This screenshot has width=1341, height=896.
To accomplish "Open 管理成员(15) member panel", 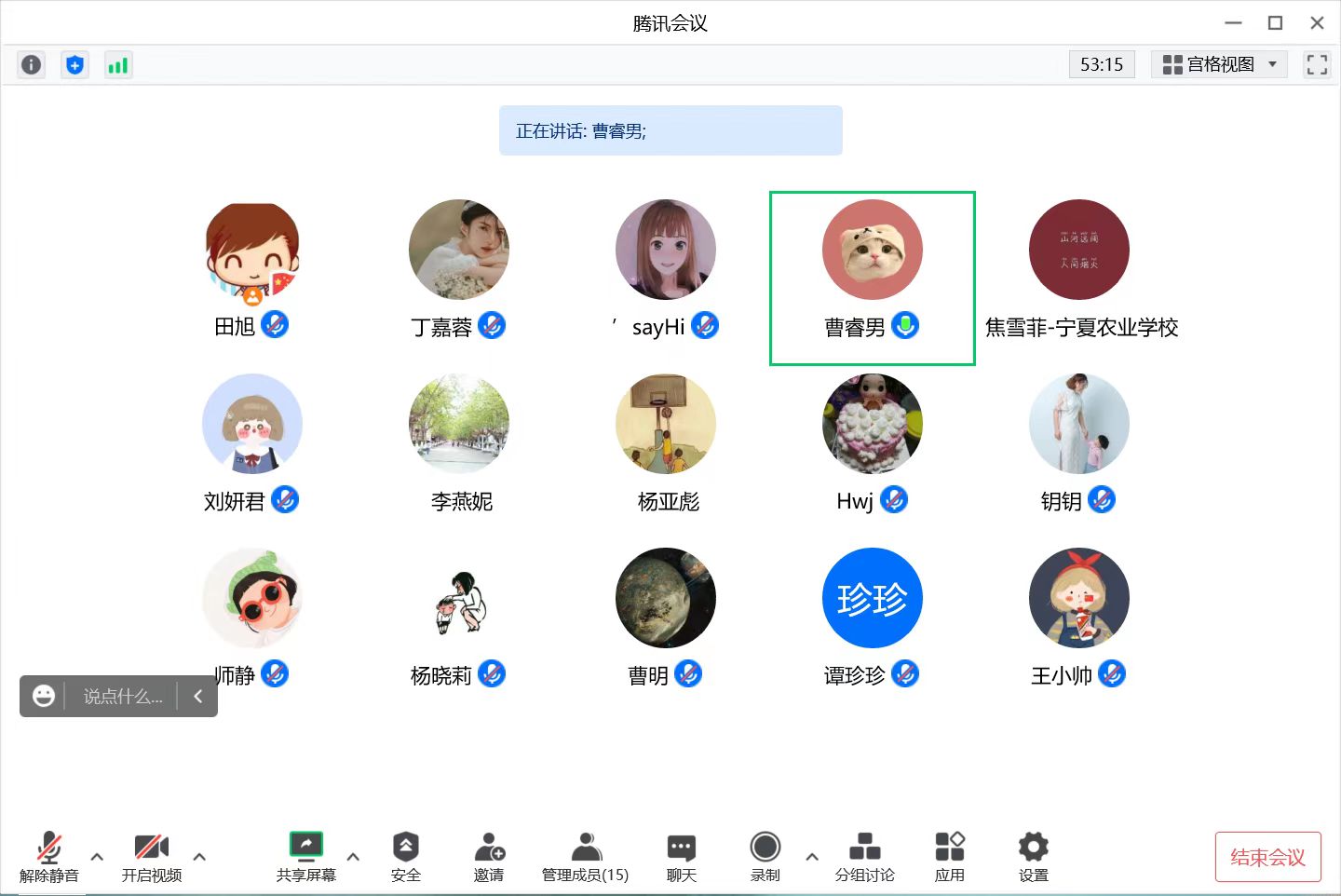I will 586,857.
